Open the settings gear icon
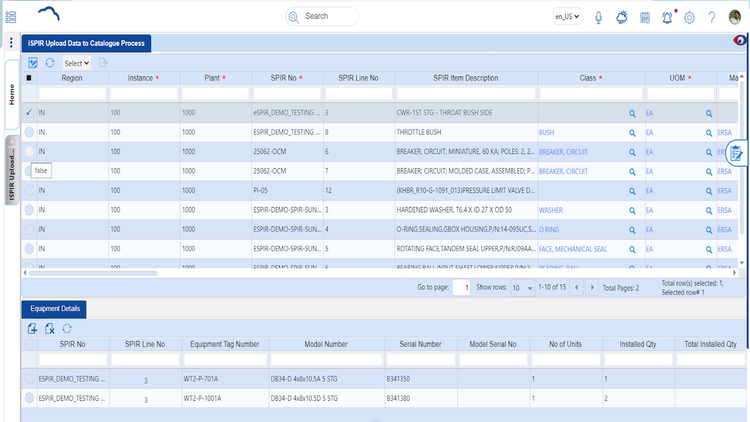 point(689,18)
